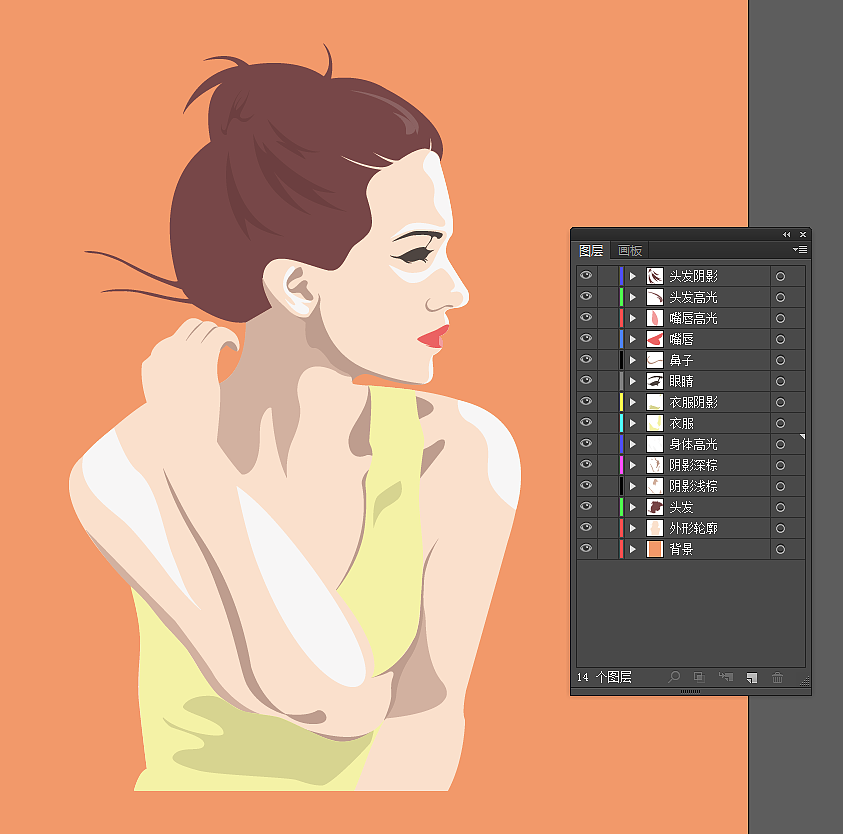Image resolution: width=843 pixels, height=834 pixels.
Task: Create a new sublayer using bottom icon
Action: (x=726, y=677)
